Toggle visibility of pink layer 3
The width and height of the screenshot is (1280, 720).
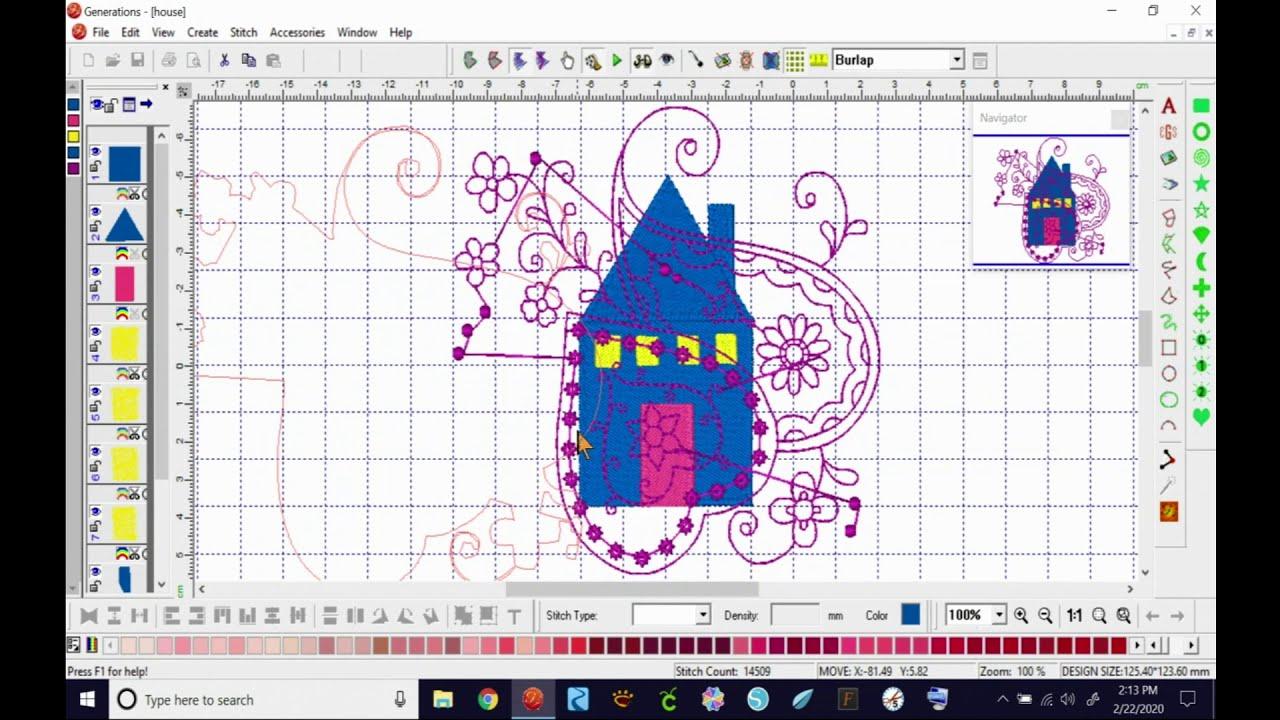tap(96, 271)
